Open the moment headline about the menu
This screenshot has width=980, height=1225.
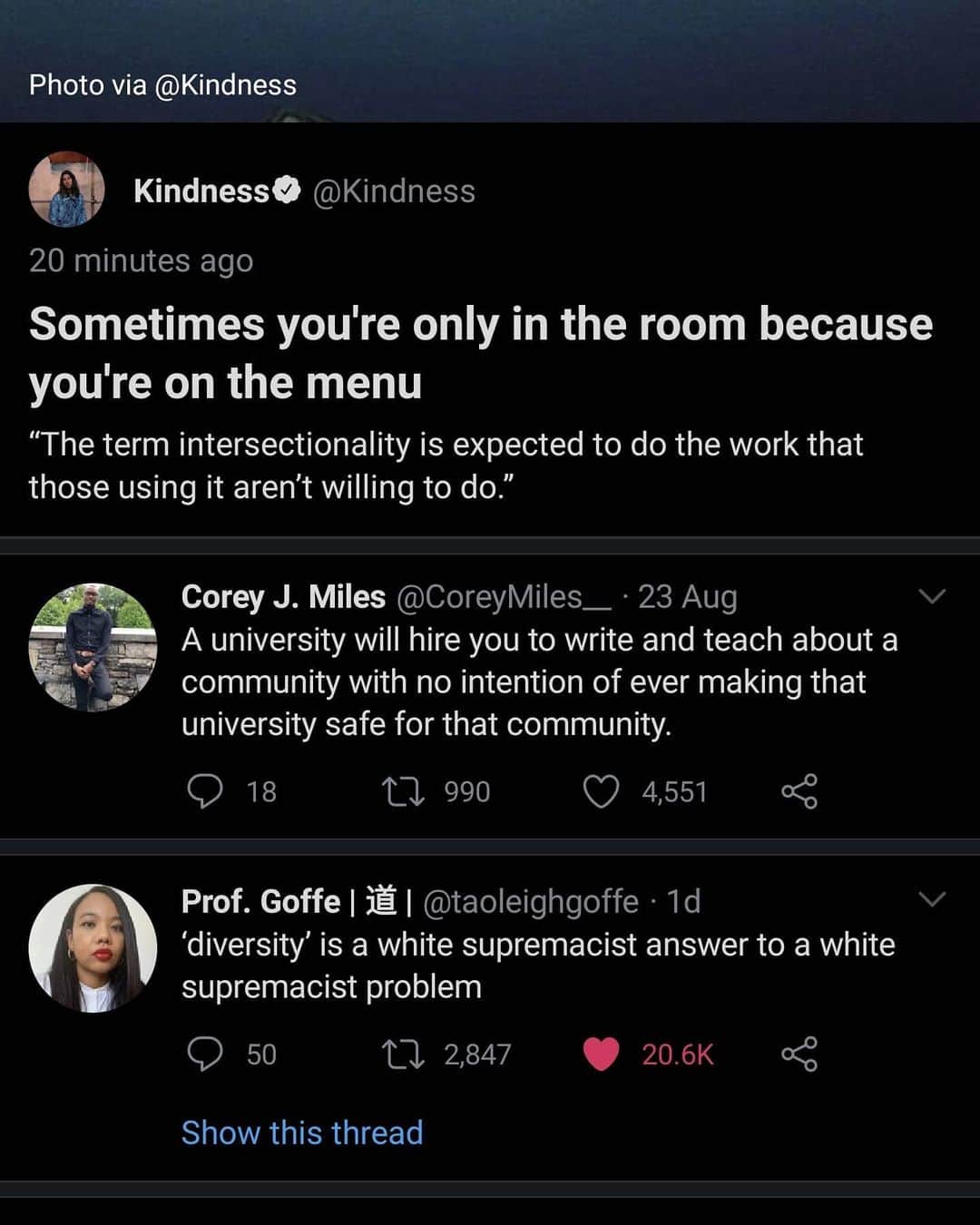[x=480, y=353]
